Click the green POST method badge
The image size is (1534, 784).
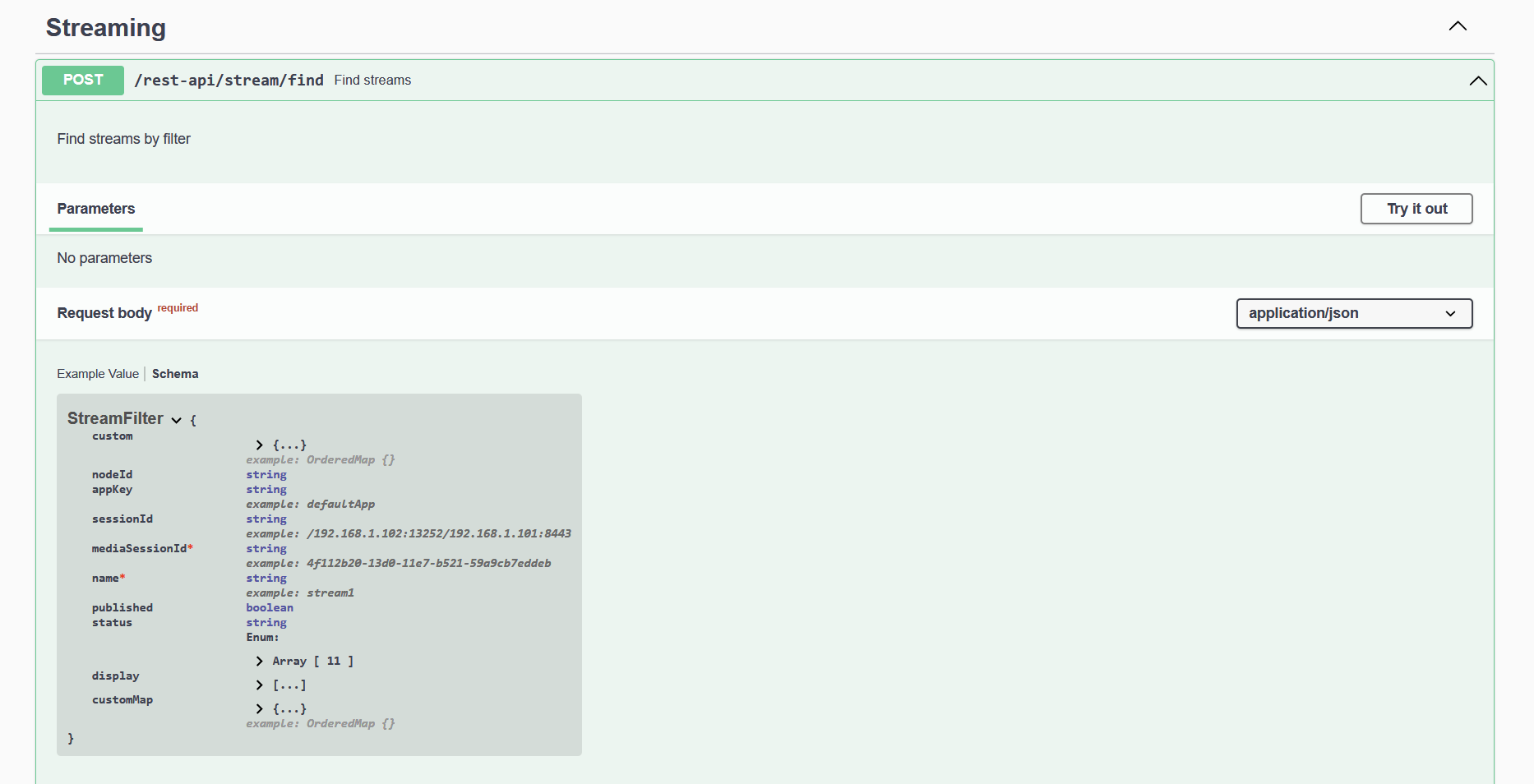click(83, 81)
